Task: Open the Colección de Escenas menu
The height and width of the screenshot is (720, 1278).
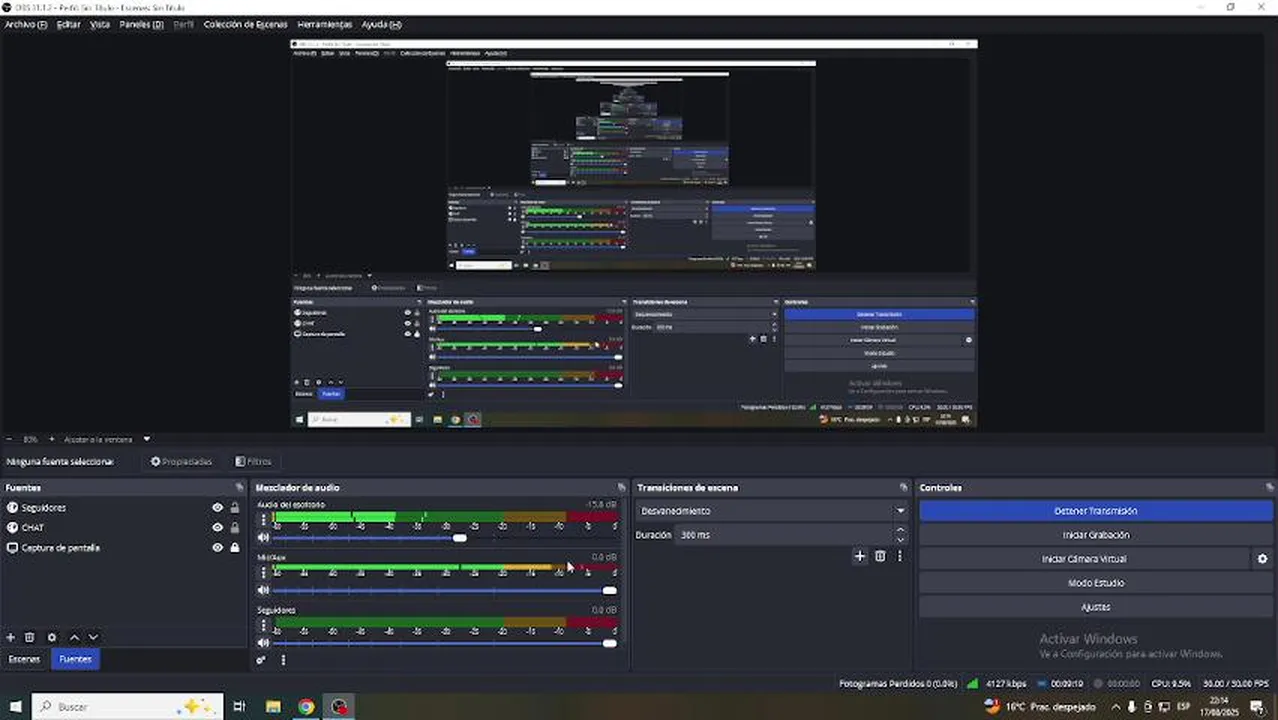Action: pos(245,24)
